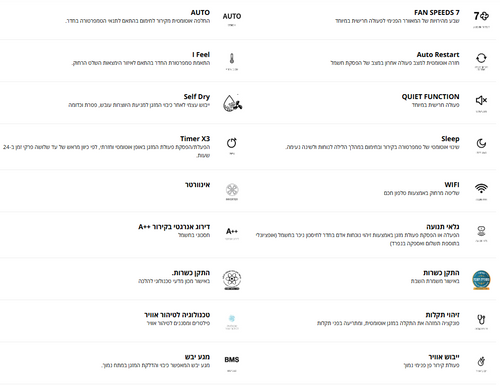Click the inverter snowflake icon
Image resolution: width=500 pixels, height=386 pixels.
point(232,189)
